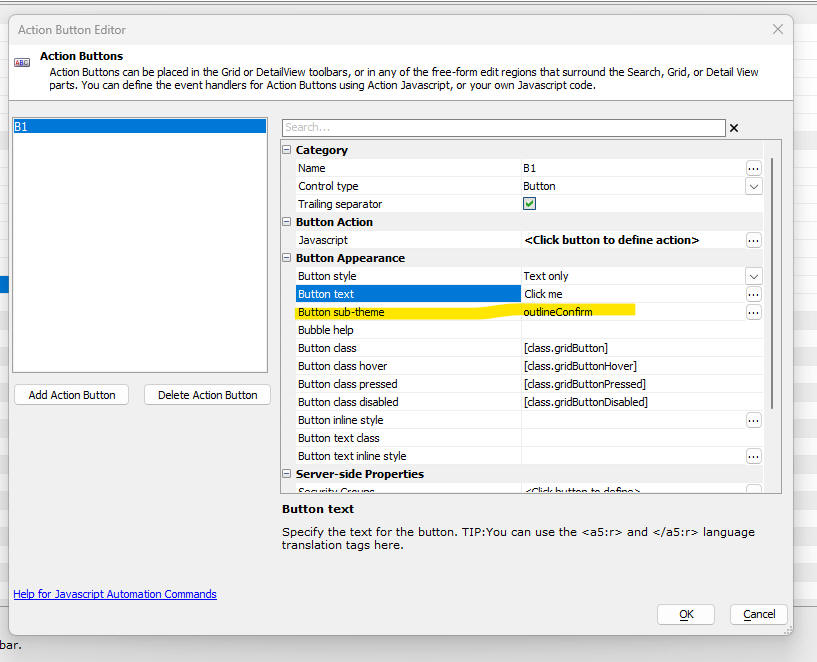Click the Action Buttons ABC header icon
This screenshot has width=817, height=662.
[x=22, y=63]
